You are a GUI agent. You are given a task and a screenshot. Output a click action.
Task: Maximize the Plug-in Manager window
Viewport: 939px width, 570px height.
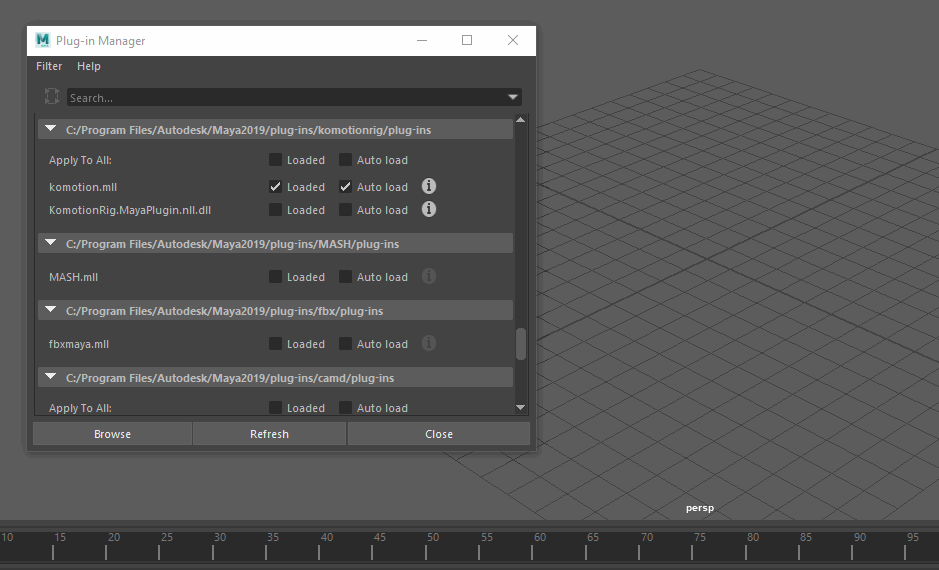[x=467, y=40]
